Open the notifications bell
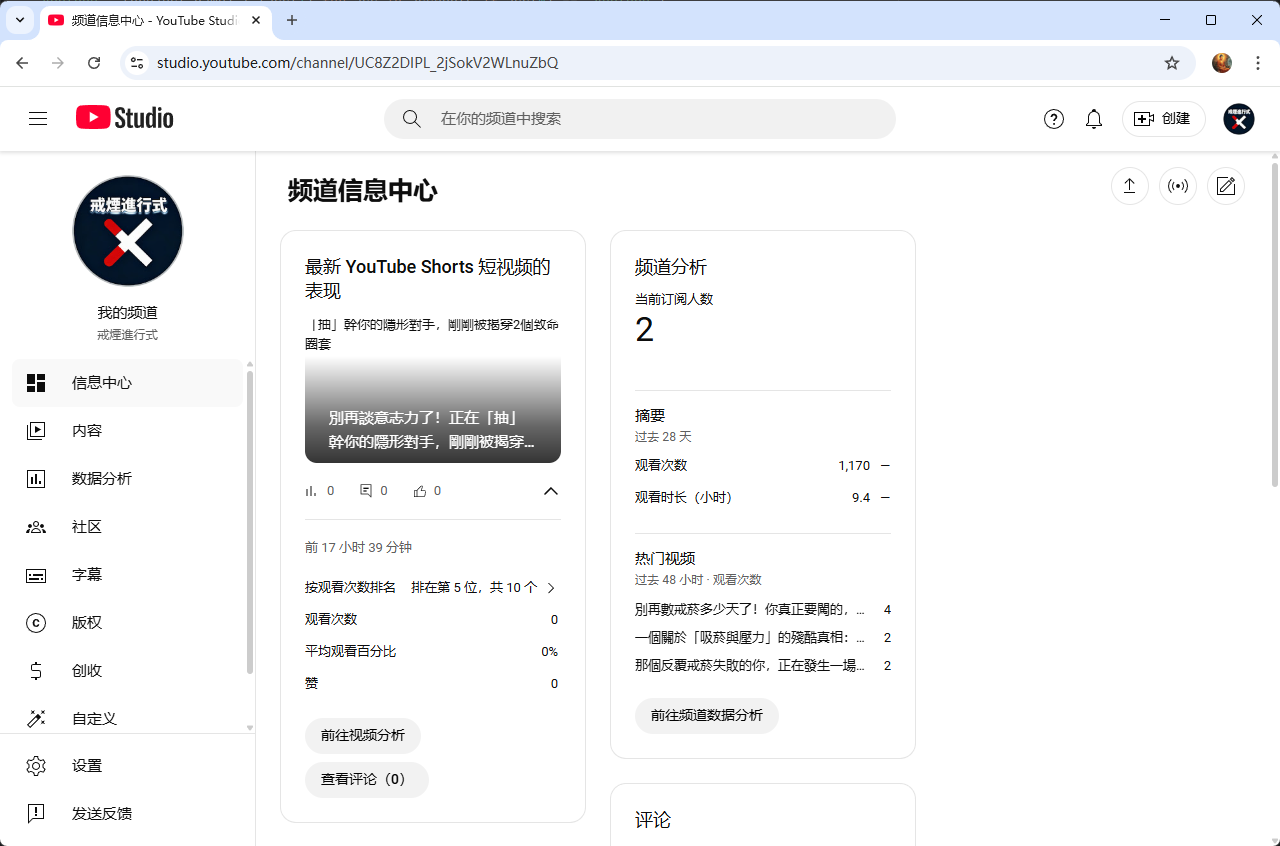The height and width of the screenshot is (846, 1280). 1094,119
